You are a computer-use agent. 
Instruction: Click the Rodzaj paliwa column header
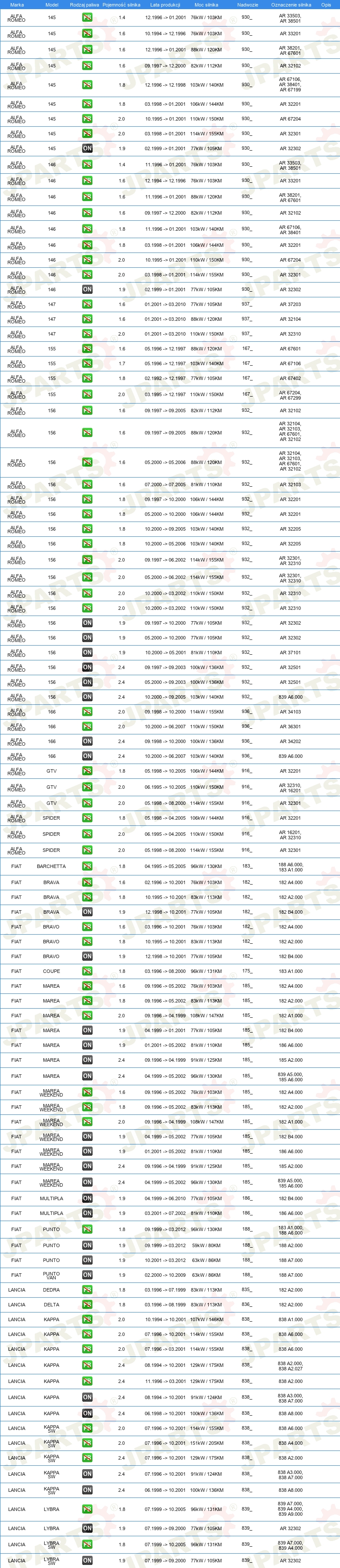[x=84, y=5]
